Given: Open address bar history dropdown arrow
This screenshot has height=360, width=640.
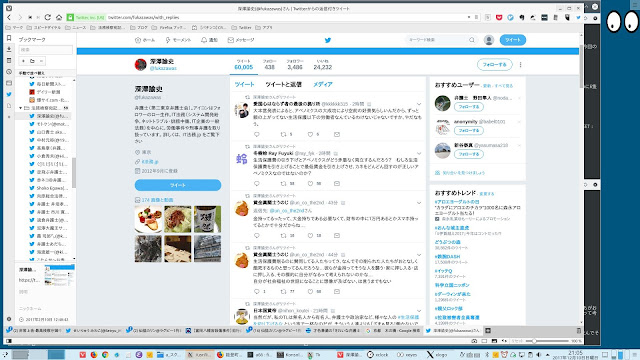Looking at the screenshot, I should coord(469,18).
